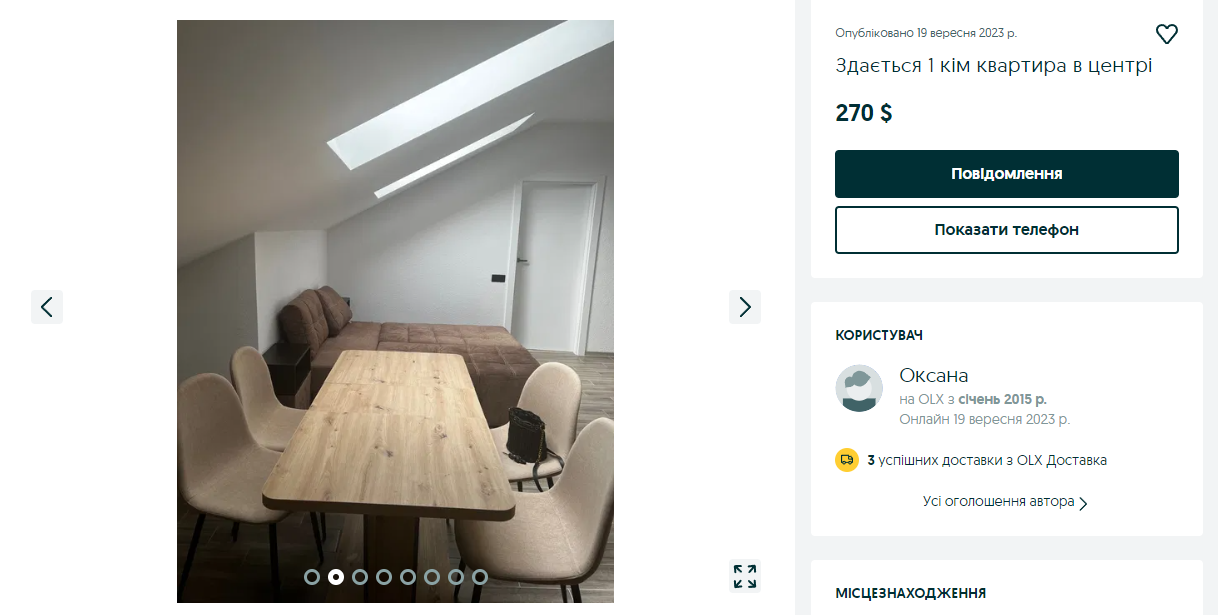Open Усі оголошення автора link
The width and height of the screenshot is (1218, 615).
(998, 501)
